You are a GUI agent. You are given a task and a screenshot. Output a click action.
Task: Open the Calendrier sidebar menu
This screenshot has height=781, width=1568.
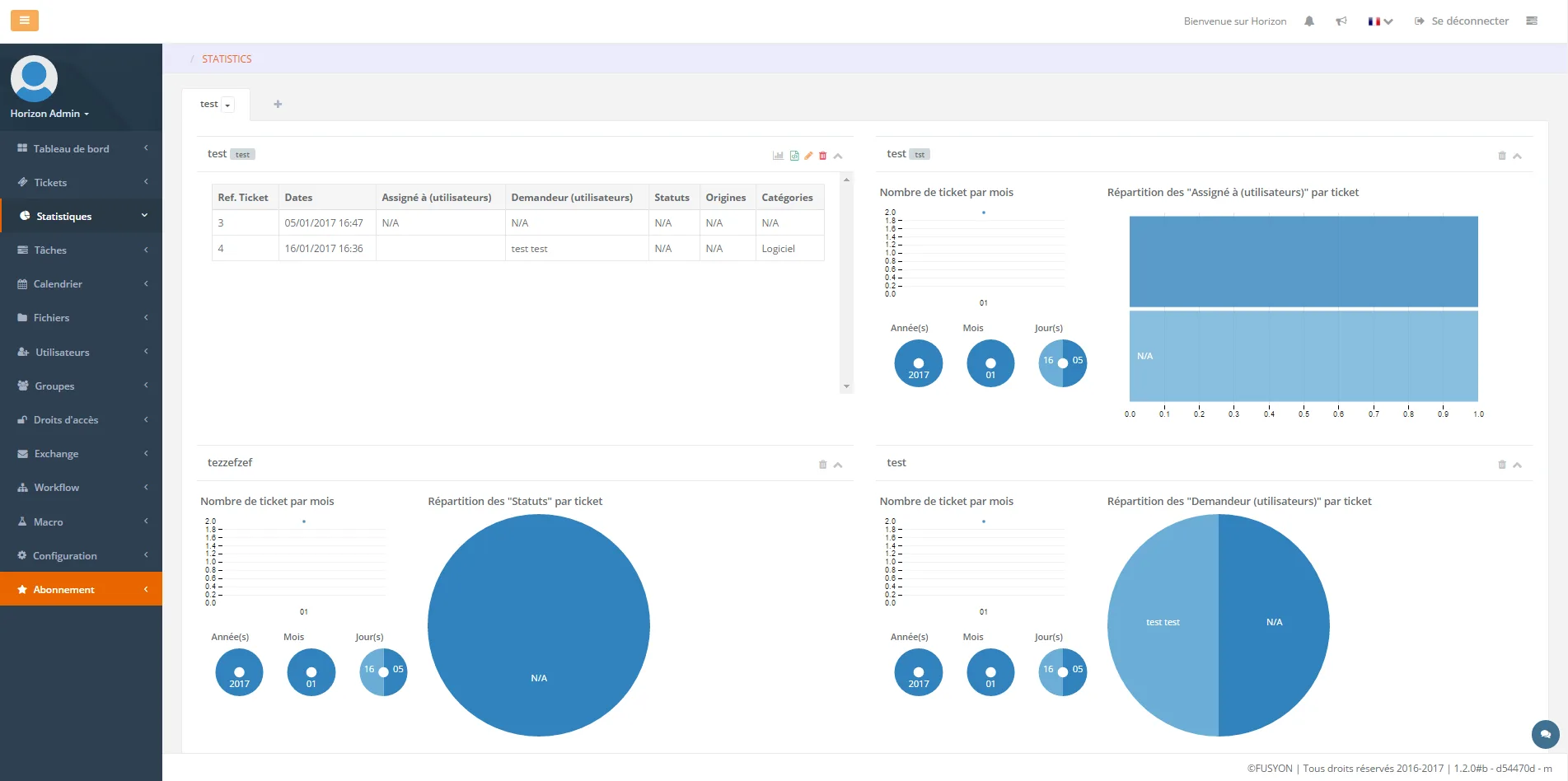coord(81,283)
